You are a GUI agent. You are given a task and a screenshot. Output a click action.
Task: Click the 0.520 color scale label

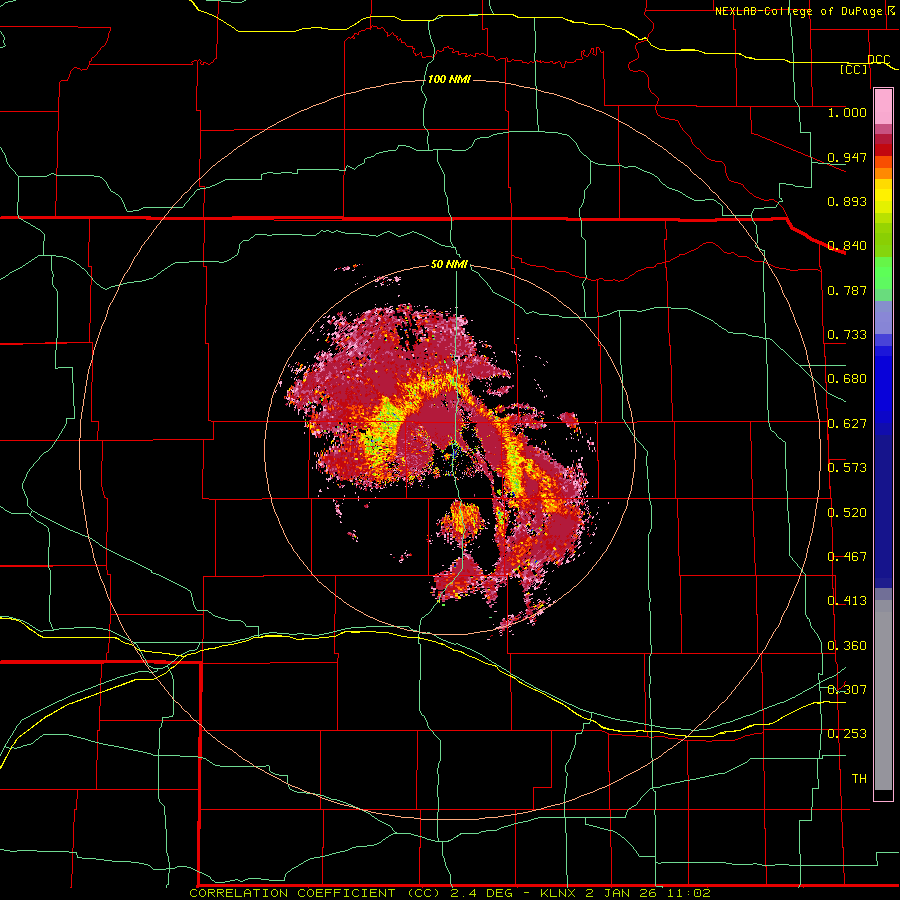847,513
